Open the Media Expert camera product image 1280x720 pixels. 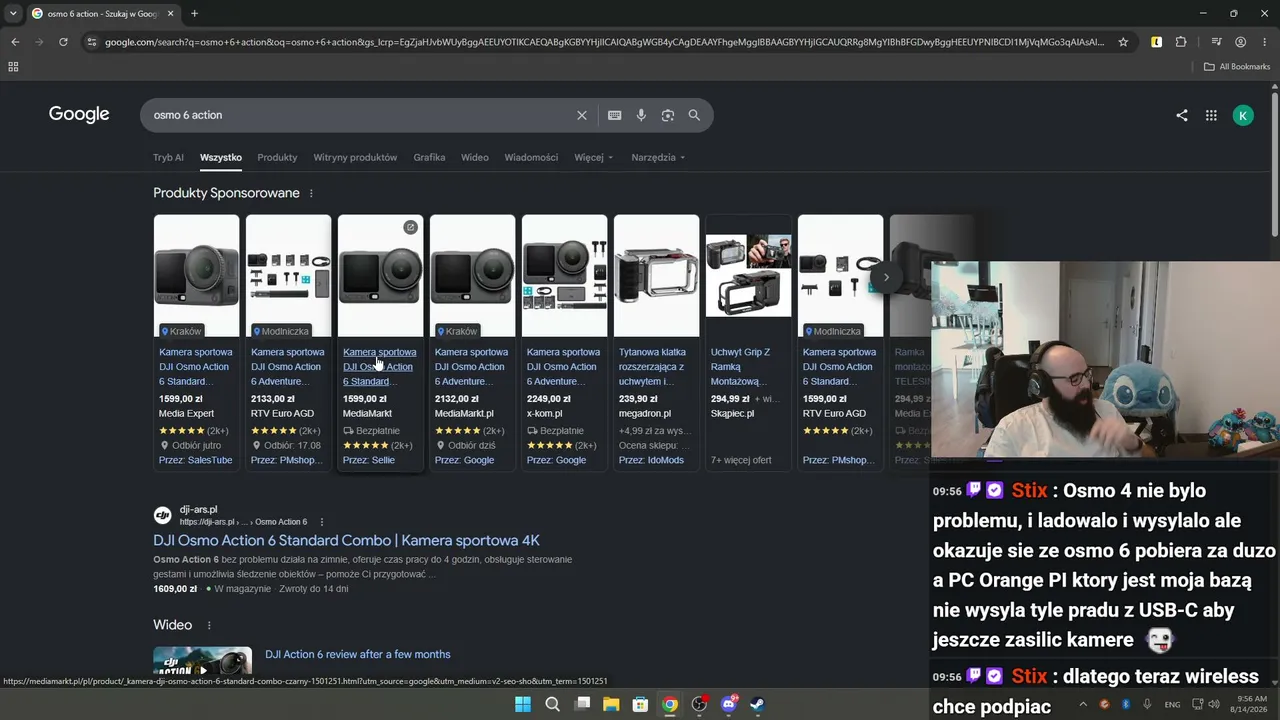[196, 276]
